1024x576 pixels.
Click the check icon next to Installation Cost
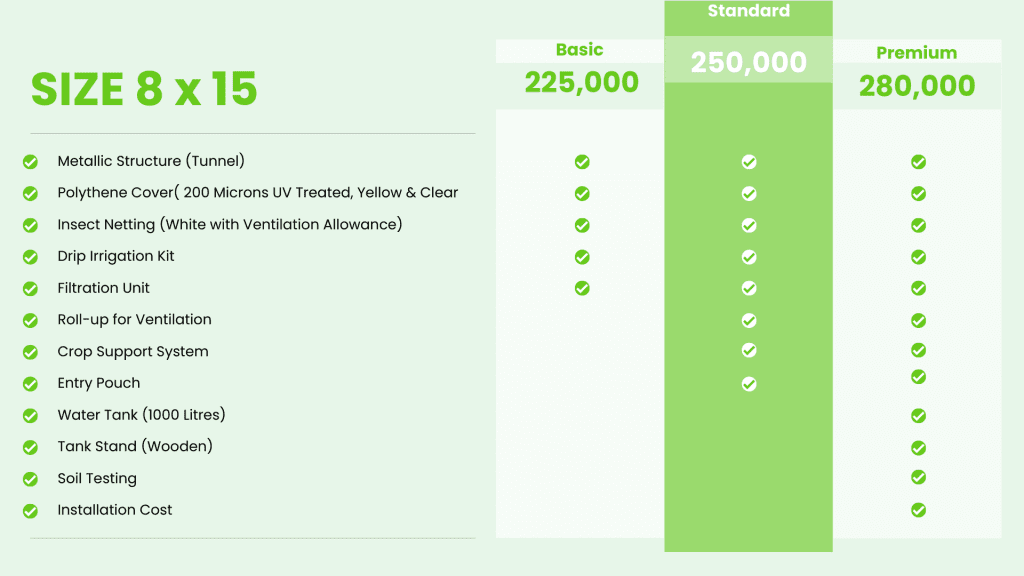tap(30, 511)
